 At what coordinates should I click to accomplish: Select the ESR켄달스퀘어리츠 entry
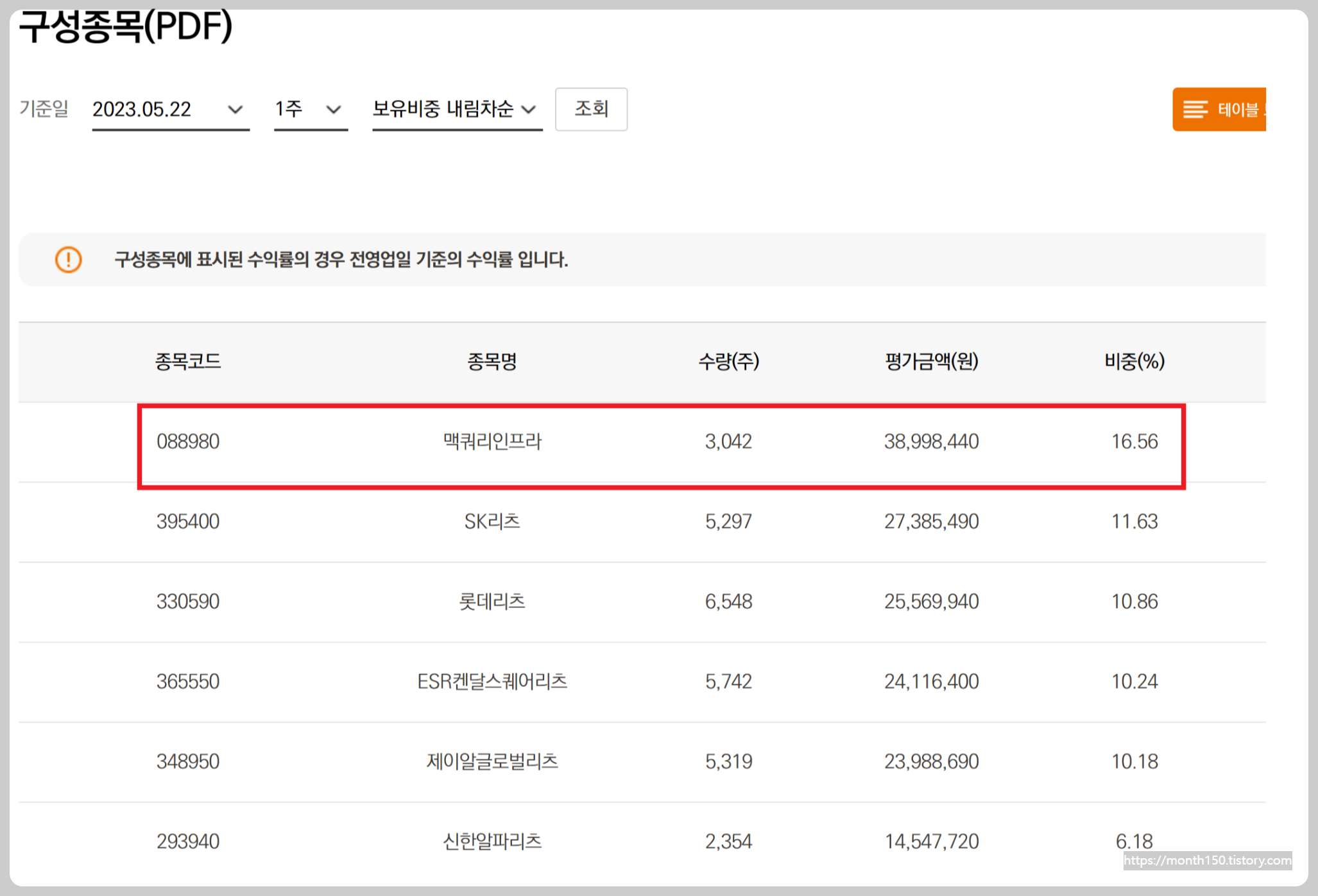point(491,681)
